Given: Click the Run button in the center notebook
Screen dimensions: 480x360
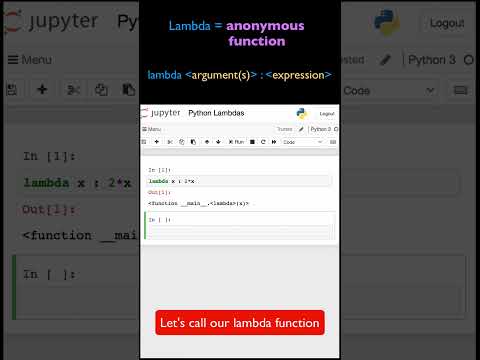Looking at the screenshot, I should [x=236, y=142].
